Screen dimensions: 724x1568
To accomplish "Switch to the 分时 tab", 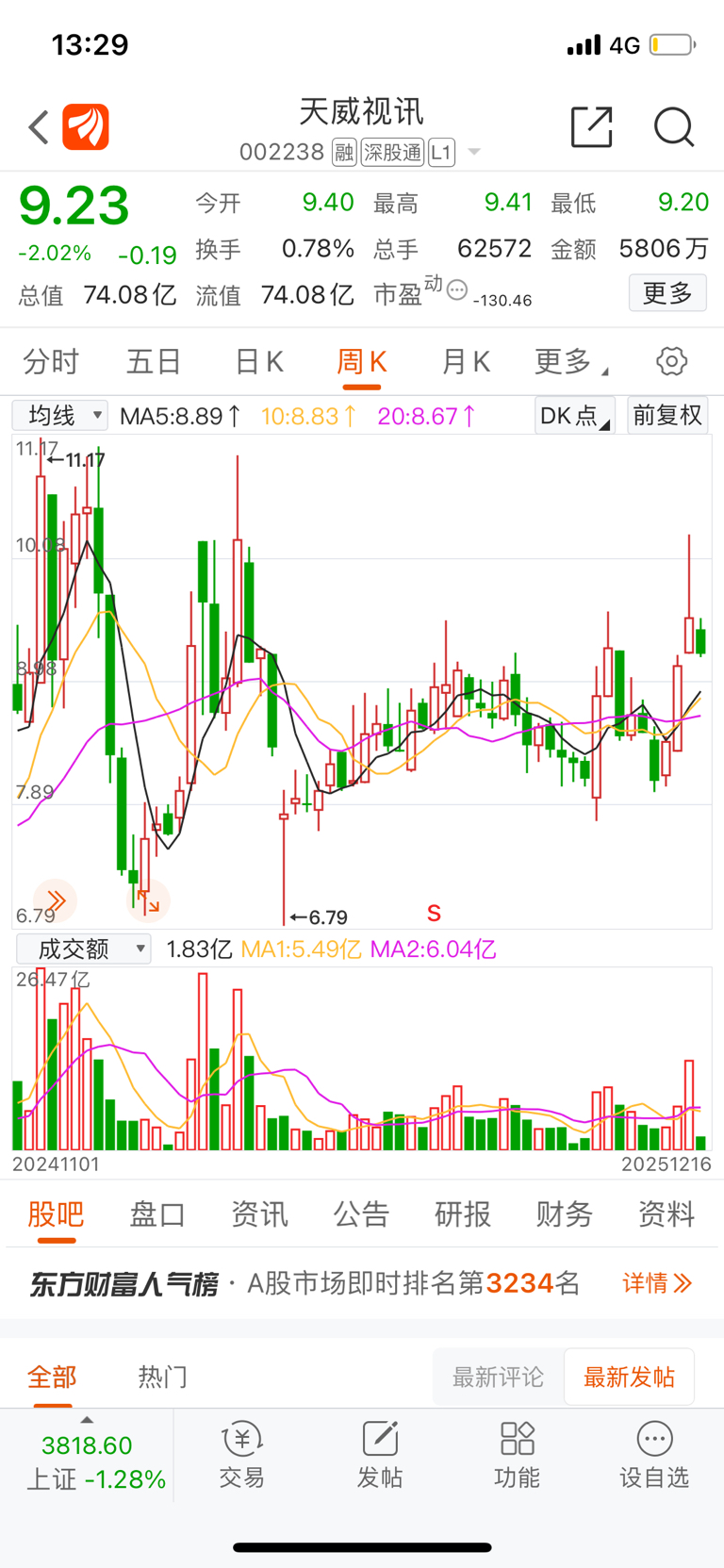I will 51,361.
